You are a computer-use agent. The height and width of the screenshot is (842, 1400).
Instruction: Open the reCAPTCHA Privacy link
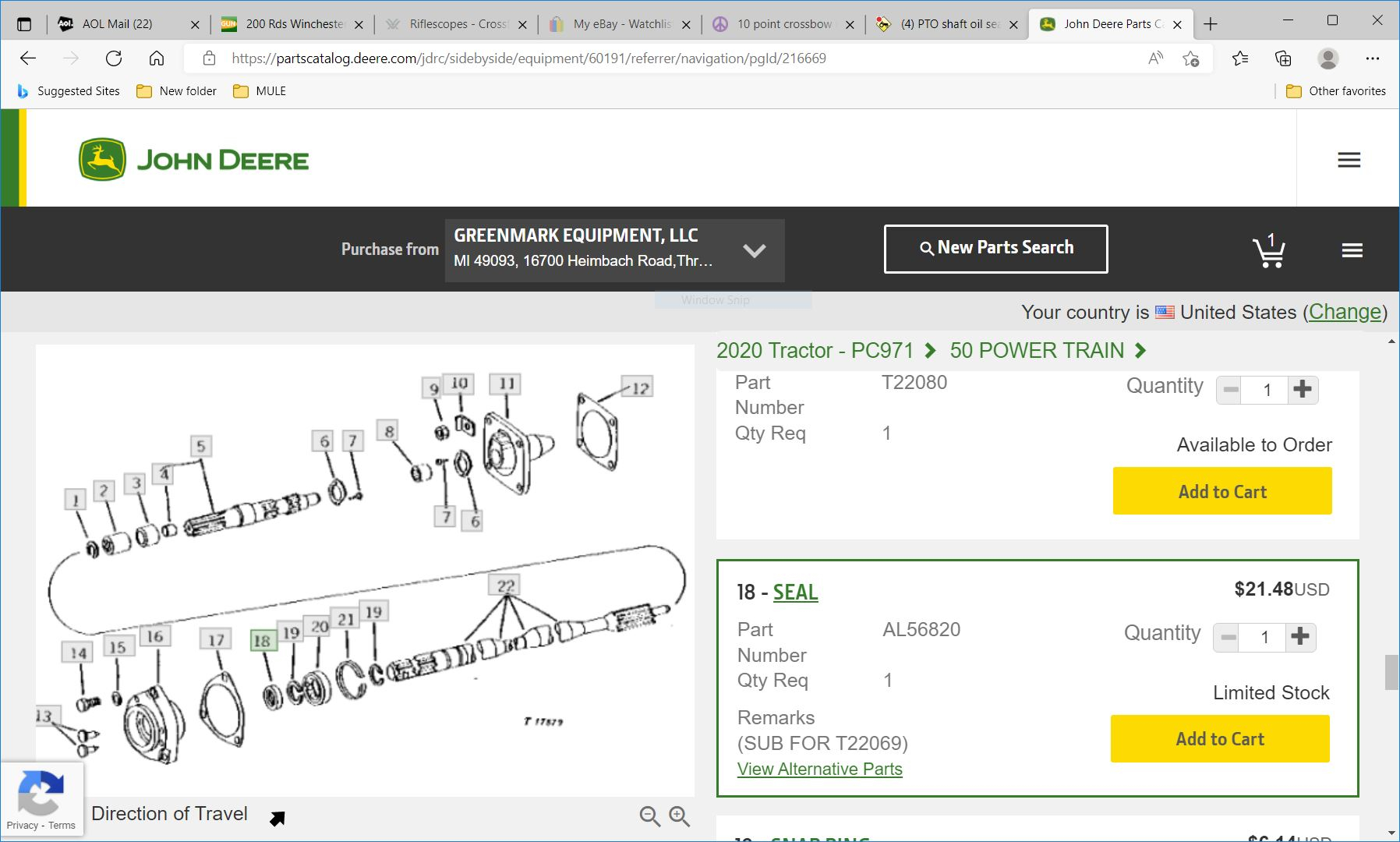coord(22,825)
